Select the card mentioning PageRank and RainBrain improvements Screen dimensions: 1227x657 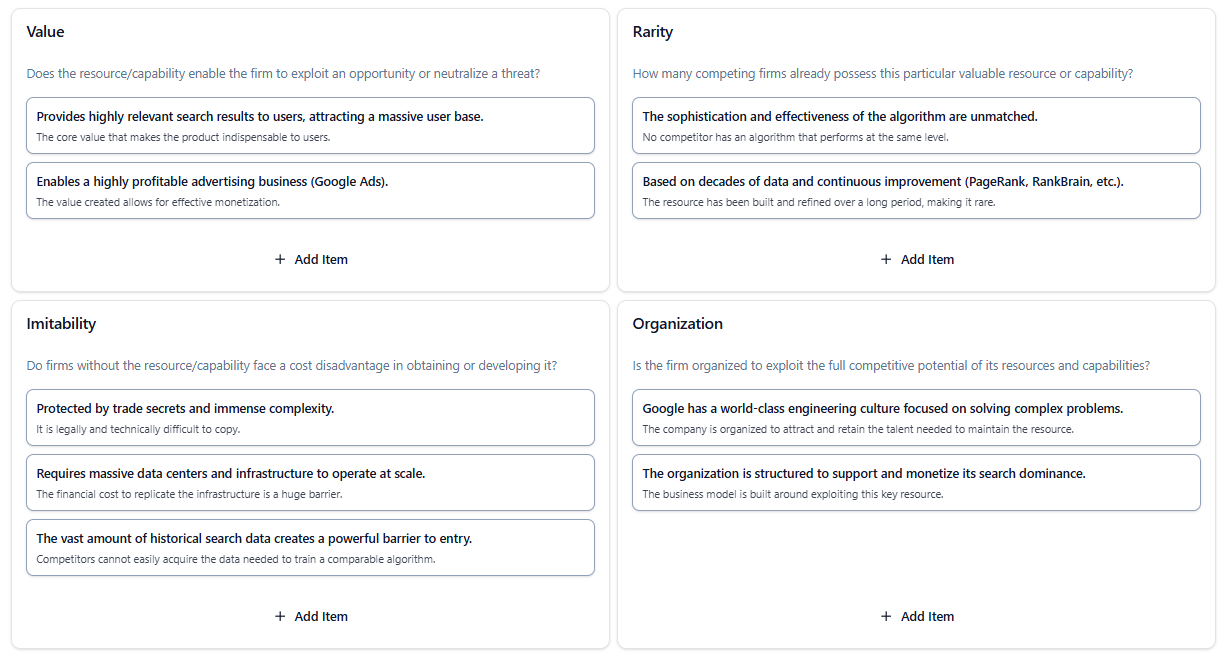[x=916, y=190]
